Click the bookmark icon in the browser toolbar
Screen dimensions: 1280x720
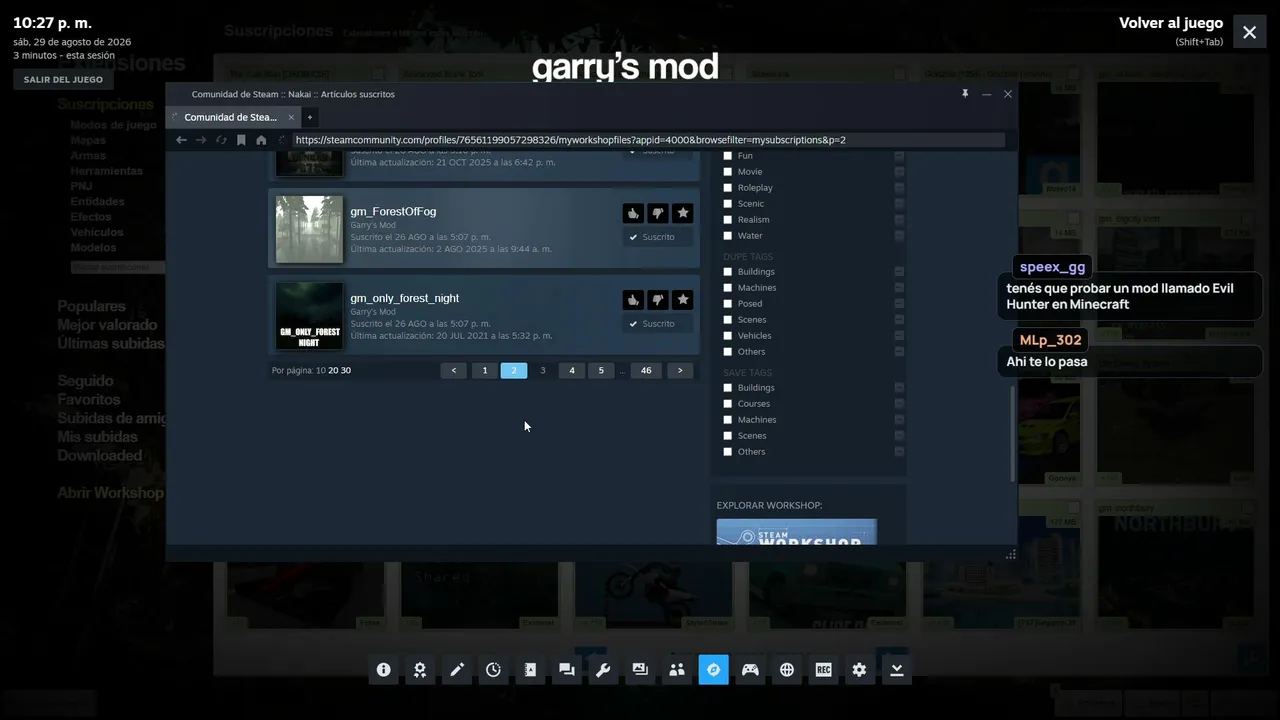pyautogui.click(x=241, y=140)
